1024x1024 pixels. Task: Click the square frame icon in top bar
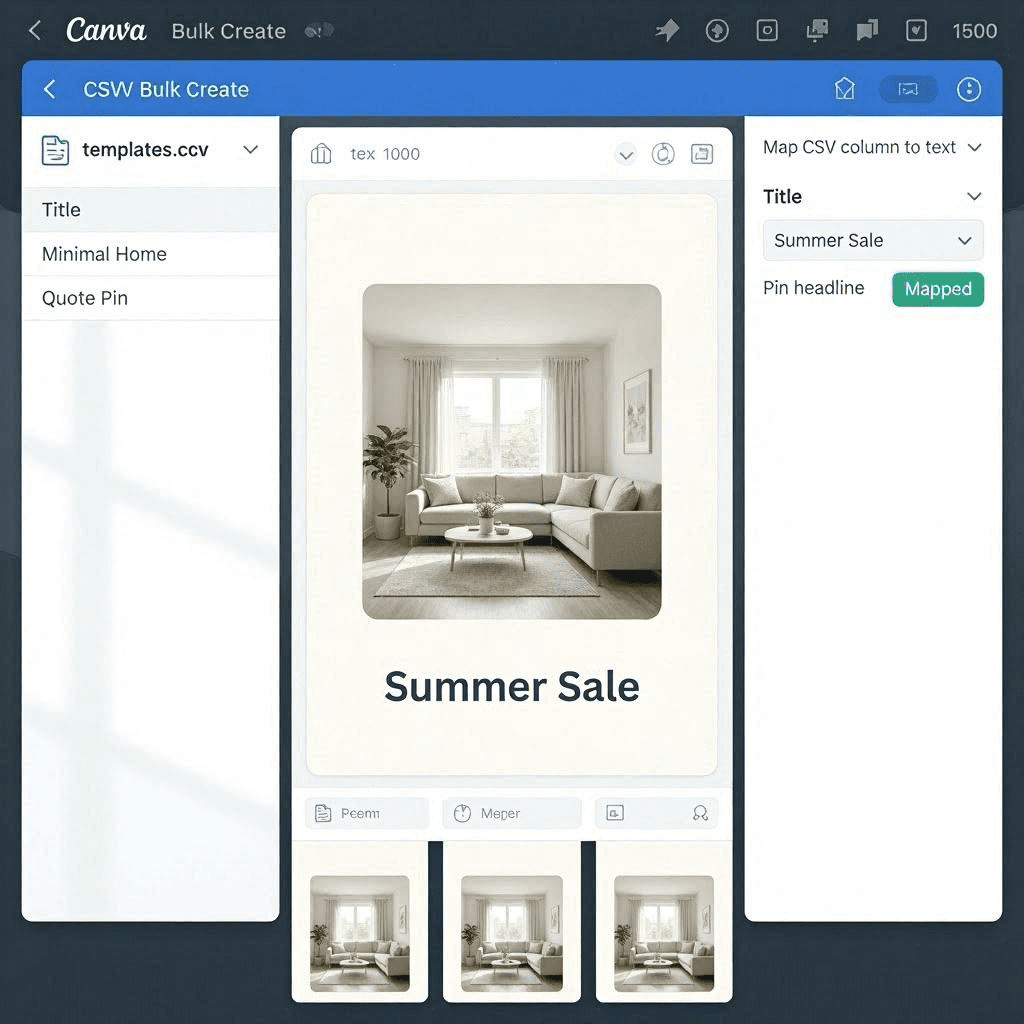tap(767, 30)
